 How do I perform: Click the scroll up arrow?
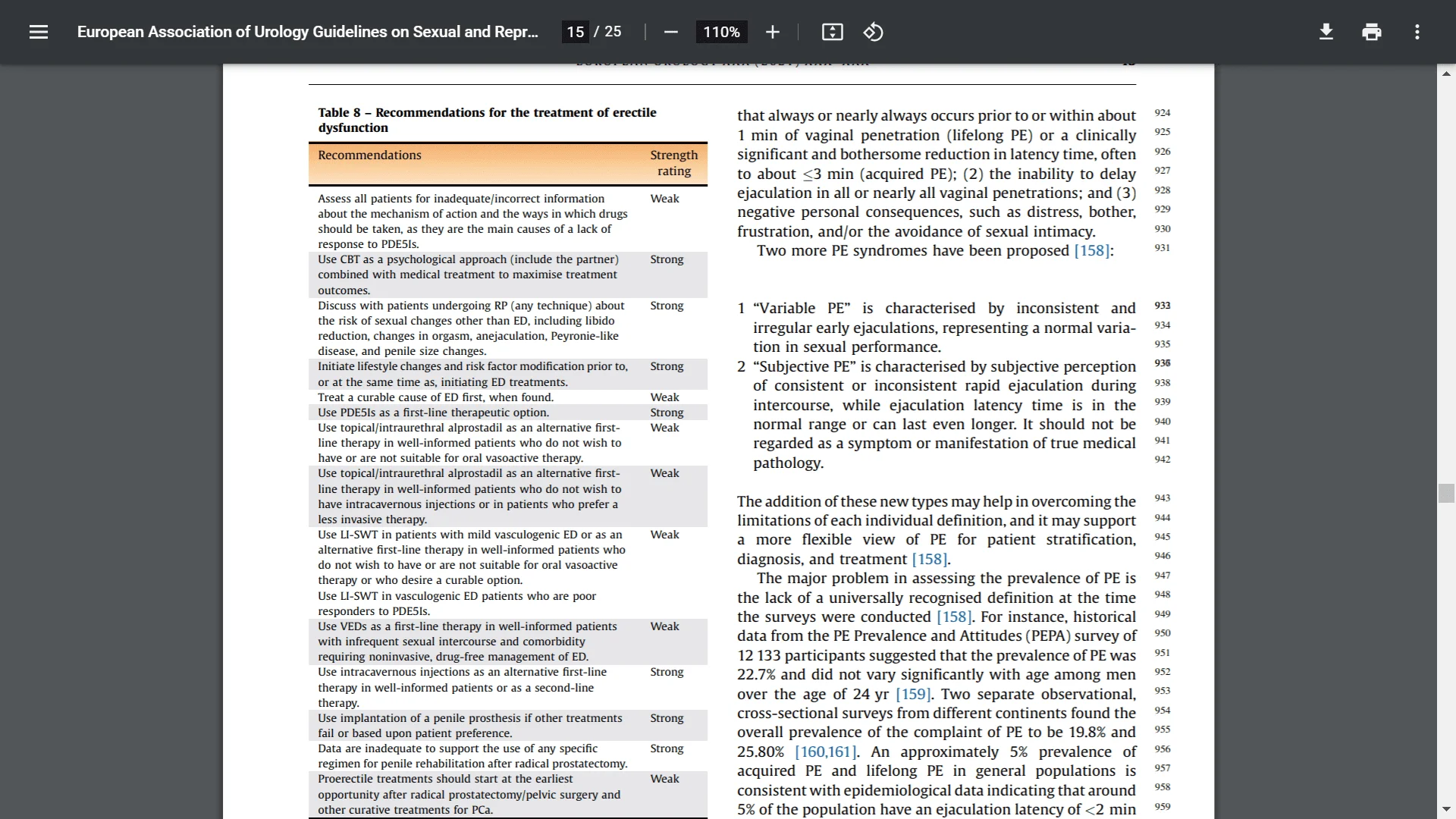coord(1446,74)
